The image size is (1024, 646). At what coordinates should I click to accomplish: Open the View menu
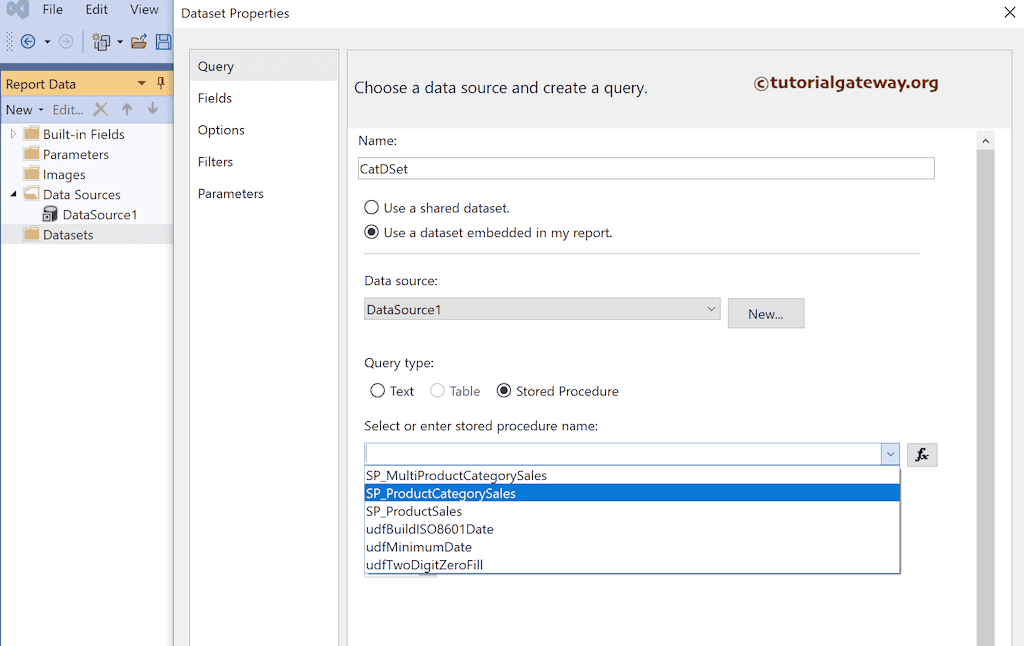click(x=144, y=9)
